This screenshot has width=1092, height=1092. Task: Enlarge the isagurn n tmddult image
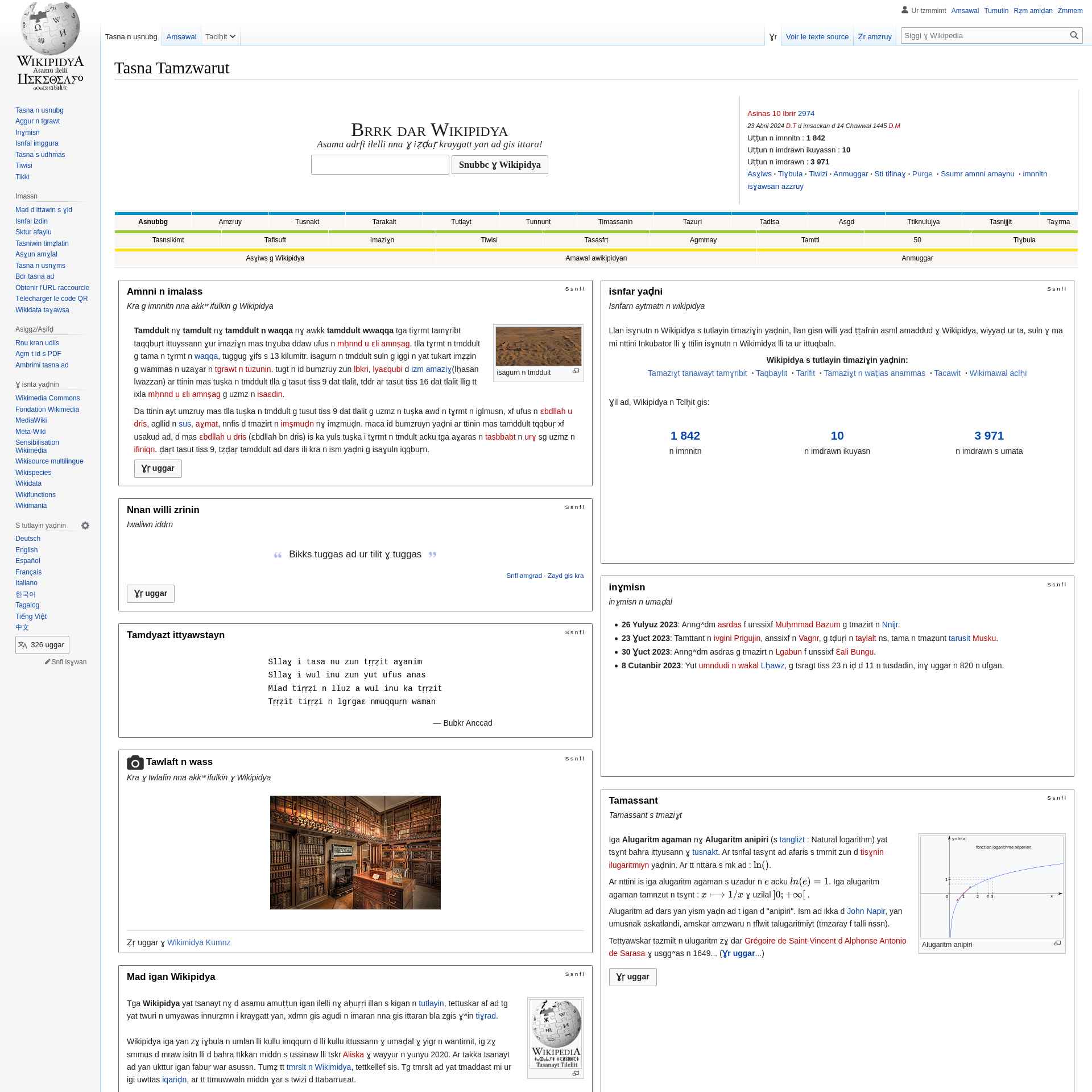click(x=576, y=371)
